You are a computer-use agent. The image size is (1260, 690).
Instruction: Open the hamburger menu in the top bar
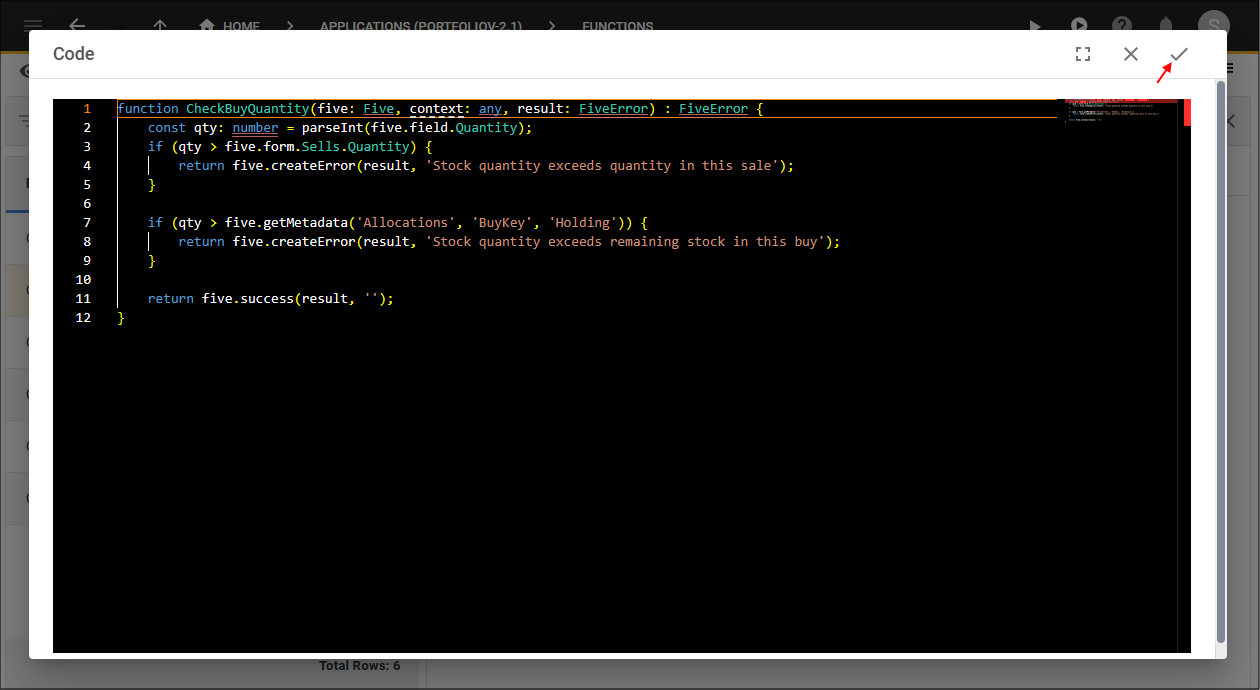33,26
